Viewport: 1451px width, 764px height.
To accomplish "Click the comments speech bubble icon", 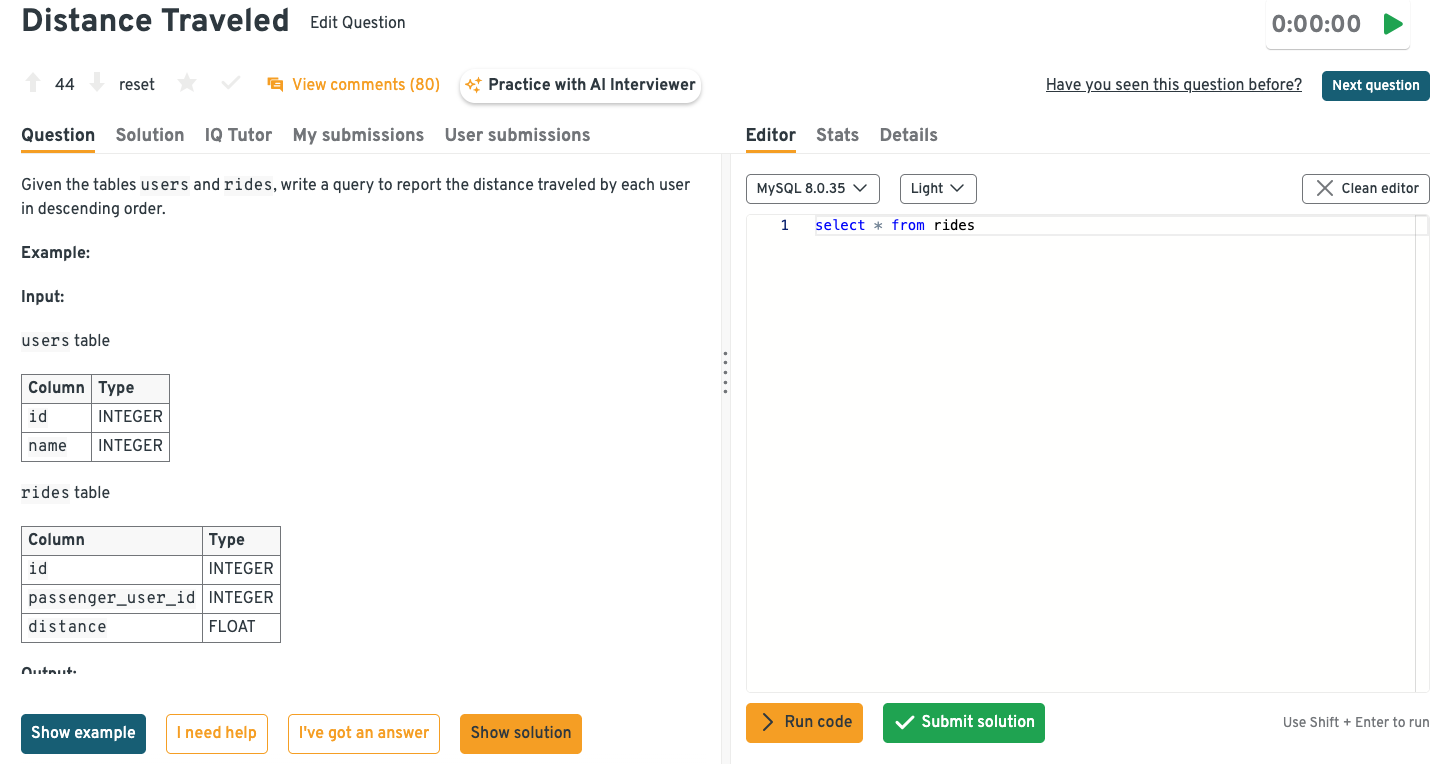I will coord(275,85).
